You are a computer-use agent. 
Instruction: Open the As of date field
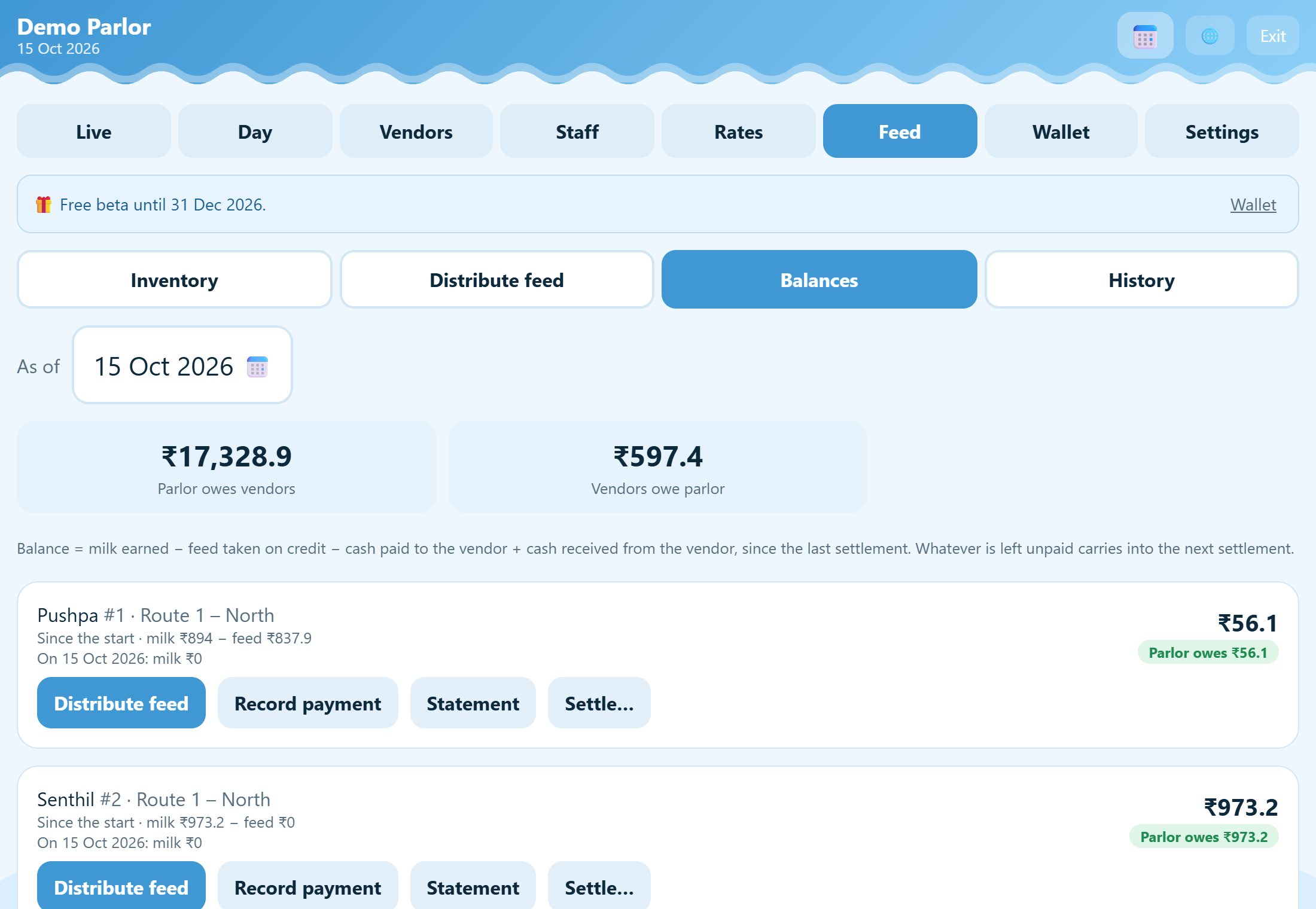pos(182,365)
